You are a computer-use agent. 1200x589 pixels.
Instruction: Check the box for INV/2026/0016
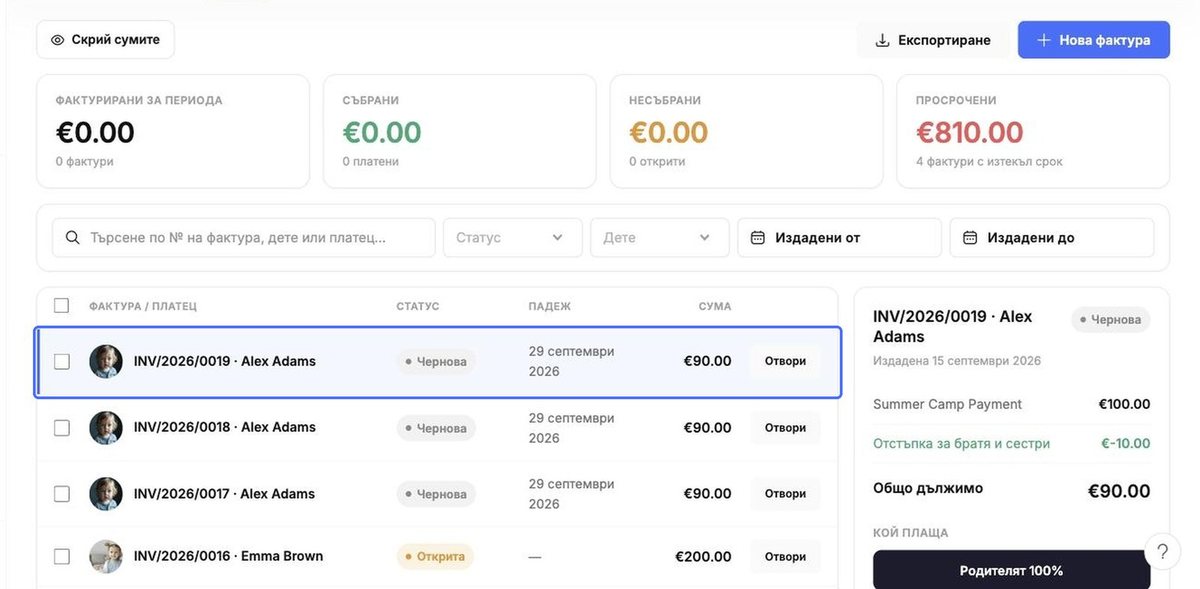pos(62,556)
